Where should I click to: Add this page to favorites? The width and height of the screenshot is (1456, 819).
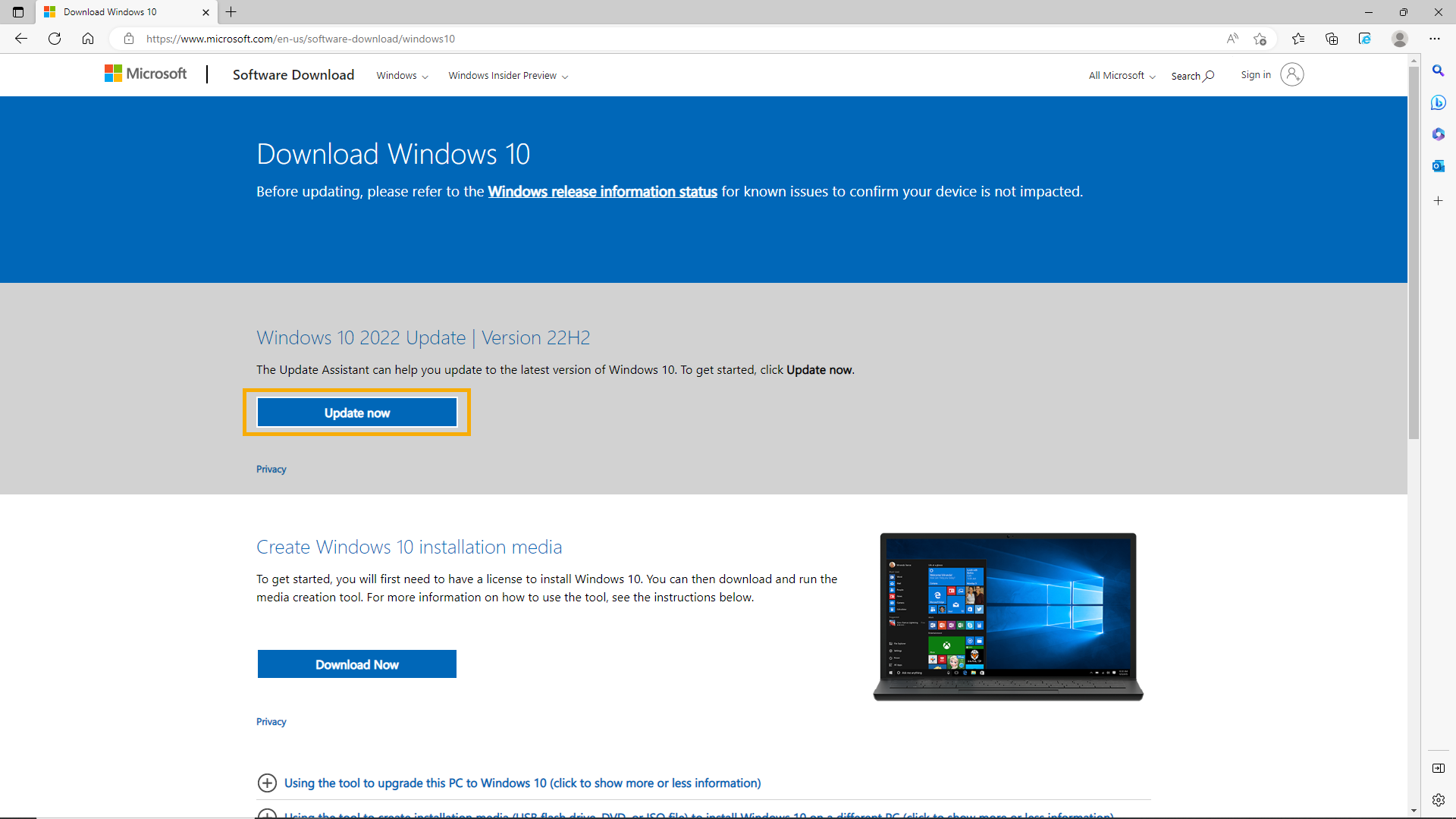click(x=1260, y=39)
